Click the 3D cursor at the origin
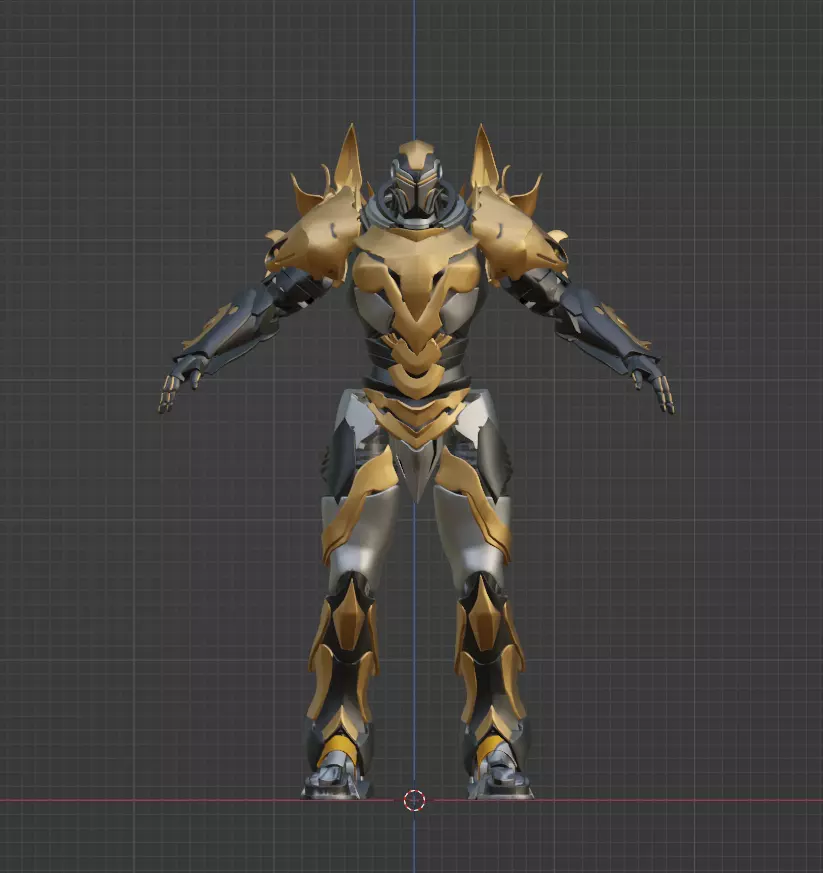The image size is (823, 873). coord(414,801)
